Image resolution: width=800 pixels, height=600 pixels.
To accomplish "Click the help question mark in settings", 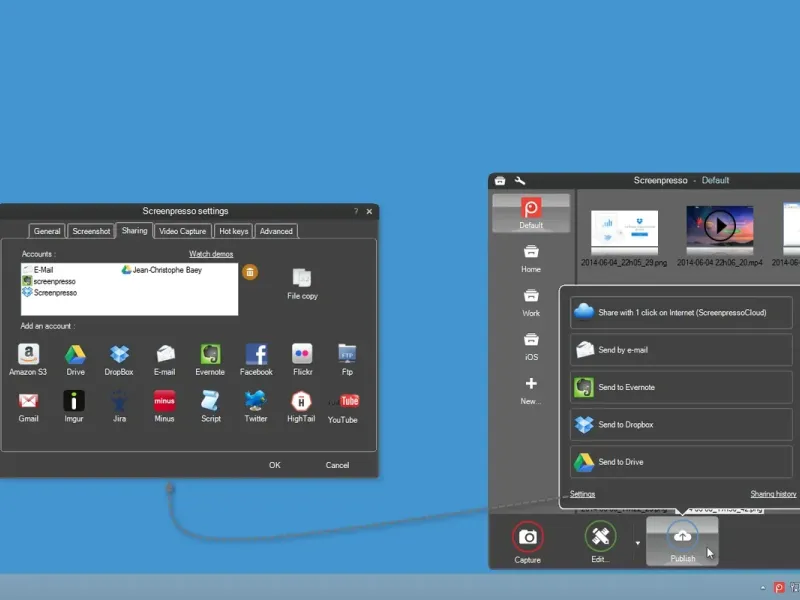I will [356, 211].
